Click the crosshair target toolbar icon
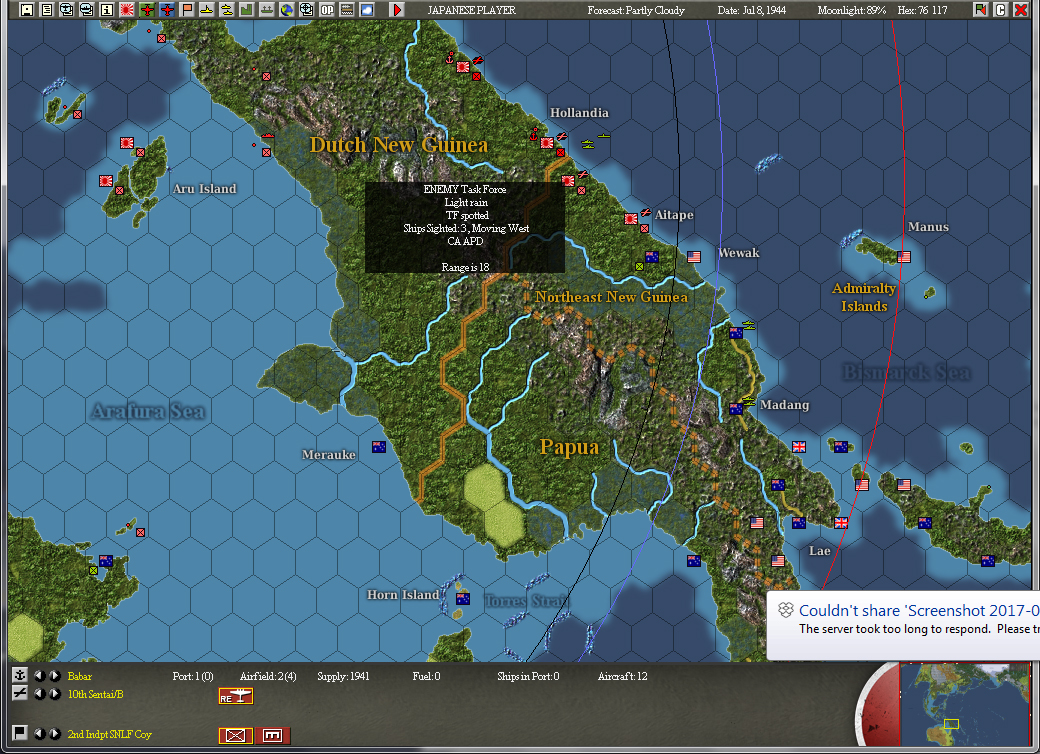Viewport: 1040px width, 754px height. click(306, 9)
